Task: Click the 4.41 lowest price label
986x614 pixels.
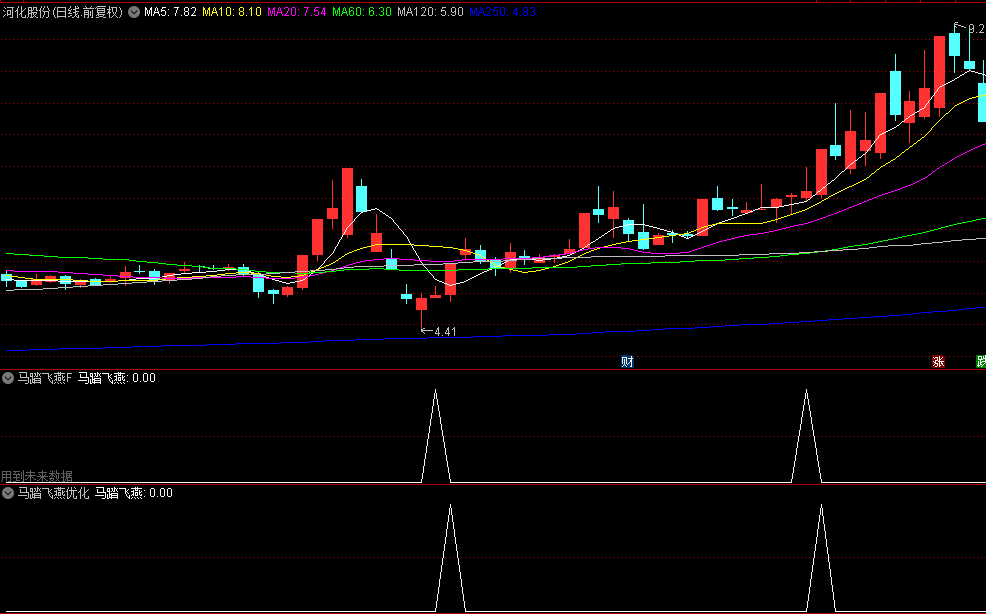Action: (x=445, y=332)
